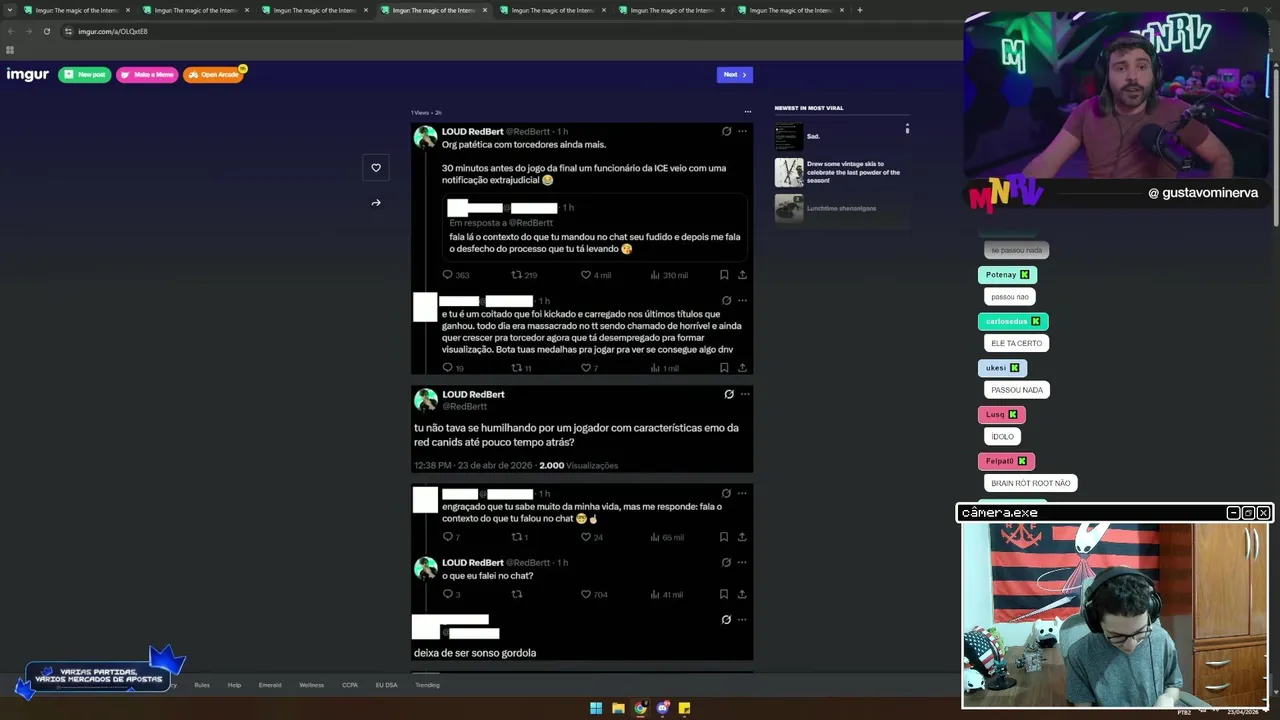This screenshot has width=1280, height=720.
Task: Like the reply showing 704 likes
Action: point(586,594)
